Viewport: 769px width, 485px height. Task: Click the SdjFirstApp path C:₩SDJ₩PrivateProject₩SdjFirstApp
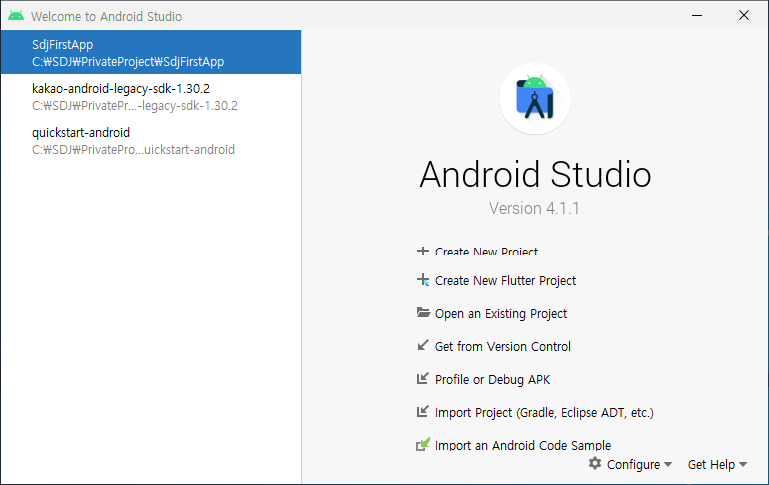pos(128,62)
